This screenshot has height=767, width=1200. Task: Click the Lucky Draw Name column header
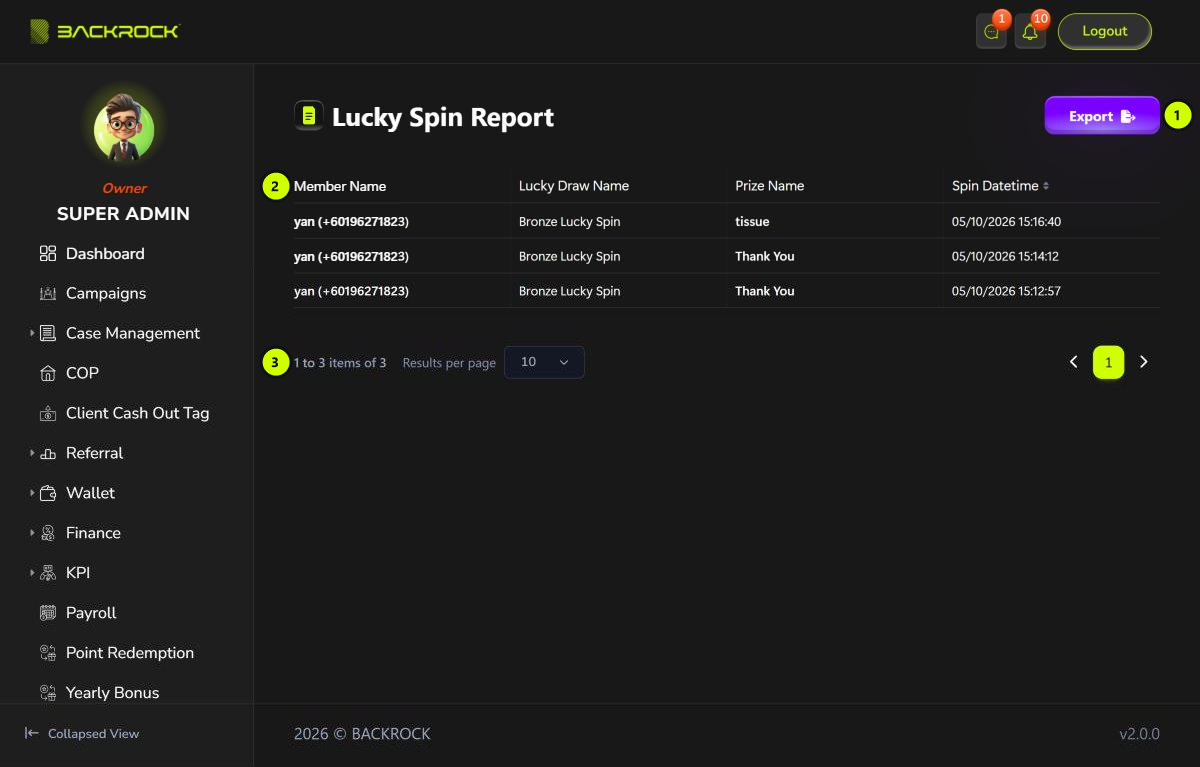click(x=574, y=186)
